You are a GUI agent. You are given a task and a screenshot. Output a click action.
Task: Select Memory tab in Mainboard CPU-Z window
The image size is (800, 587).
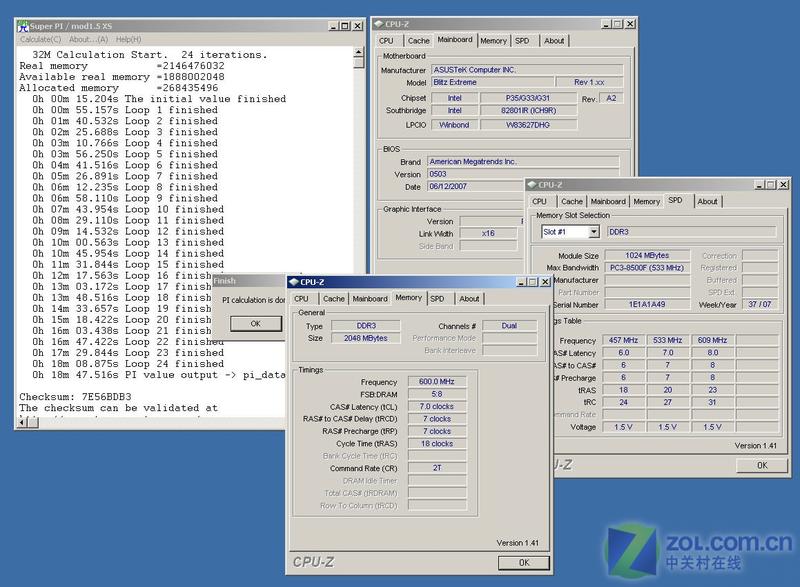tap(493, 41)
